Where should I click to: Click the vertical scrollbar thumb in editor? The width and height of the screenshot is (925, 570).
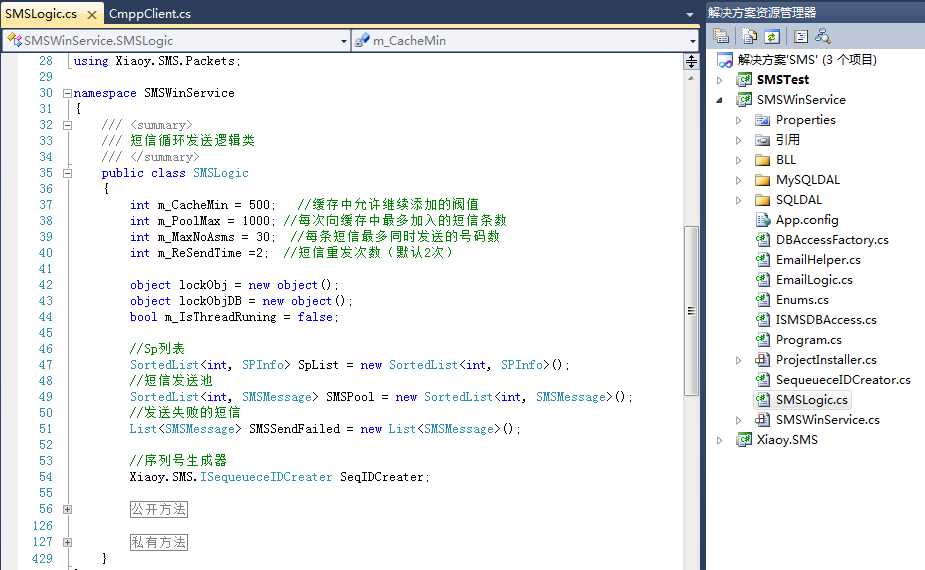point(691,310)
